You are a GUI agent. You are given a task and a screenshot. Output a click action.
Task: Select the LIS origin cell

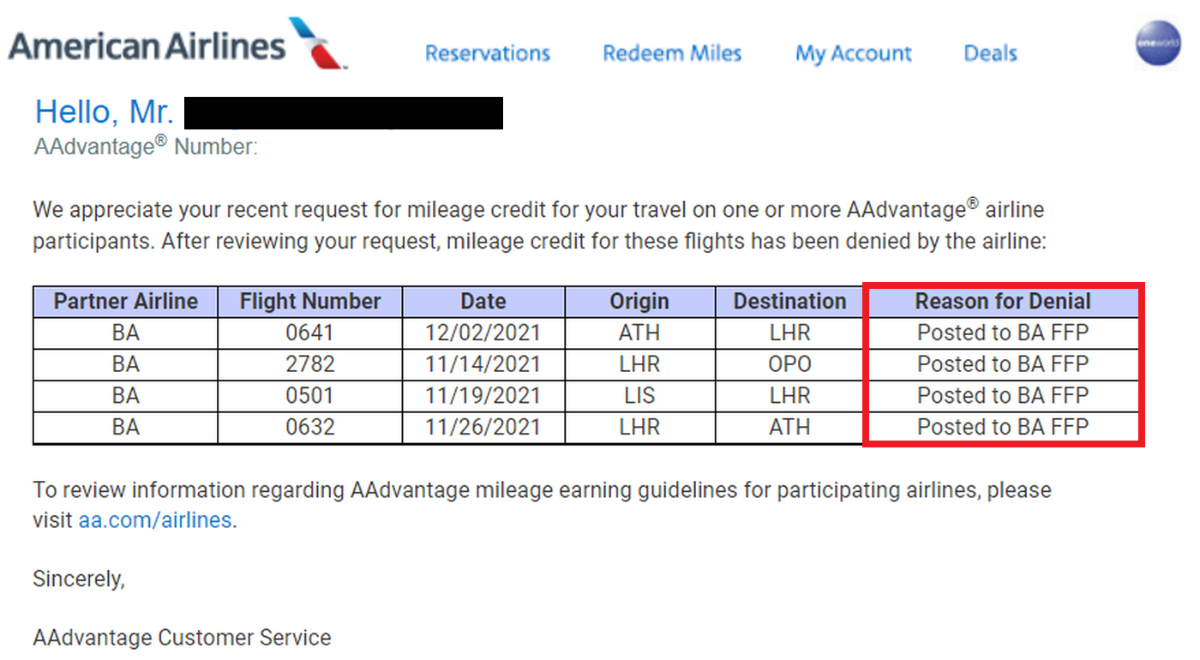coord(640,396)
